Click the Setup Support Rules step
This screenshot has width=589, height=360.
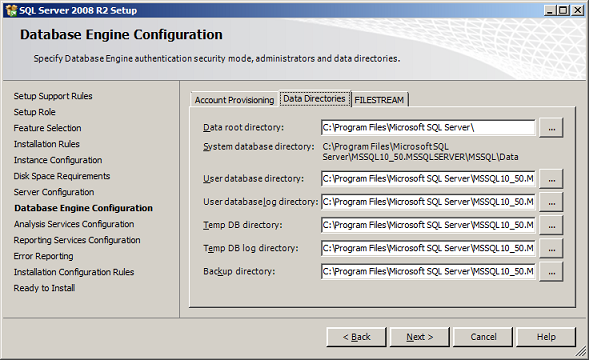tap(53, 96)
